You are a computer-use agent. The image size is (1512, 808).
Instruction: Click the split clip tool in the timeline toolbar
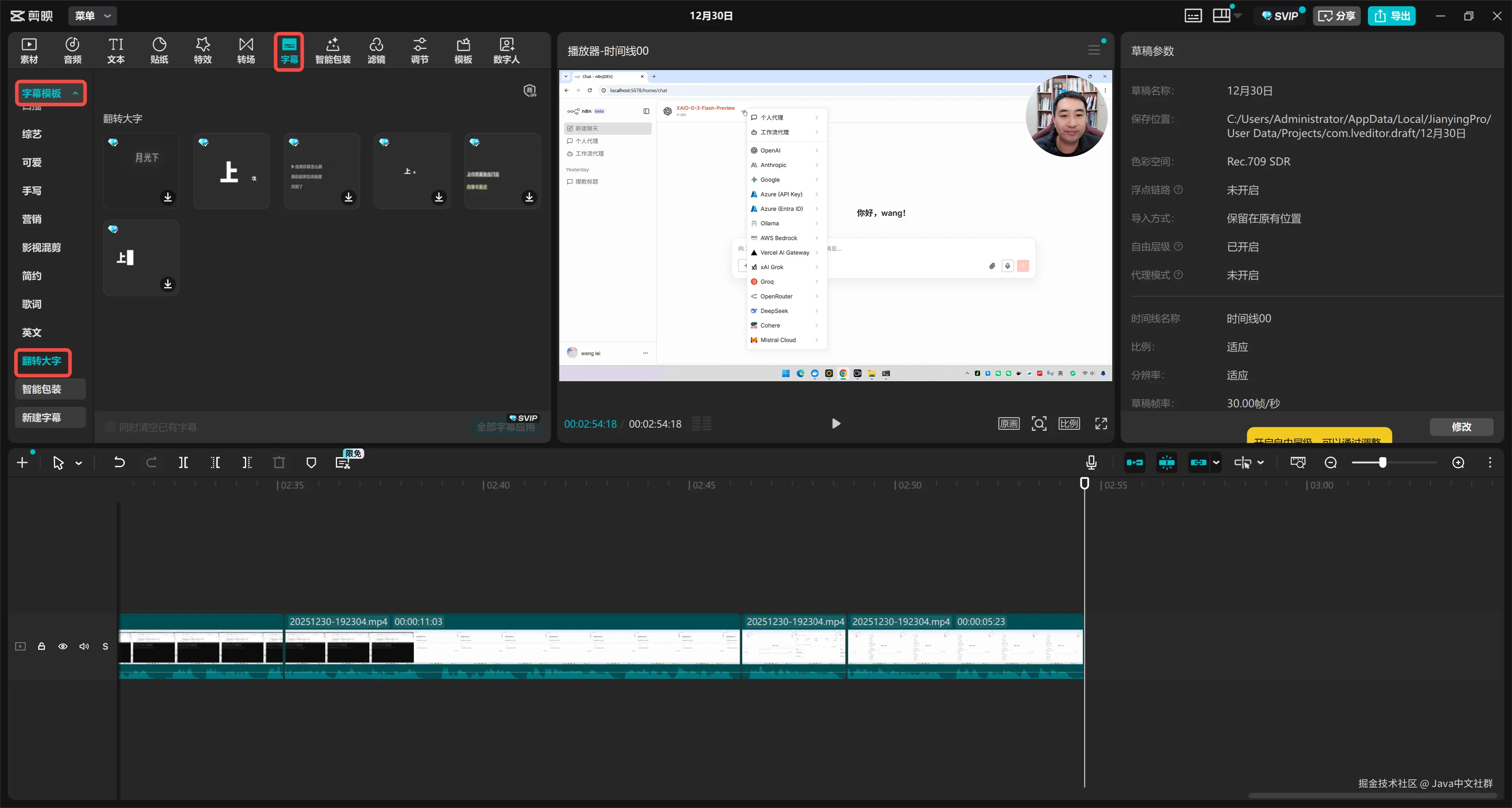point(183,463)
